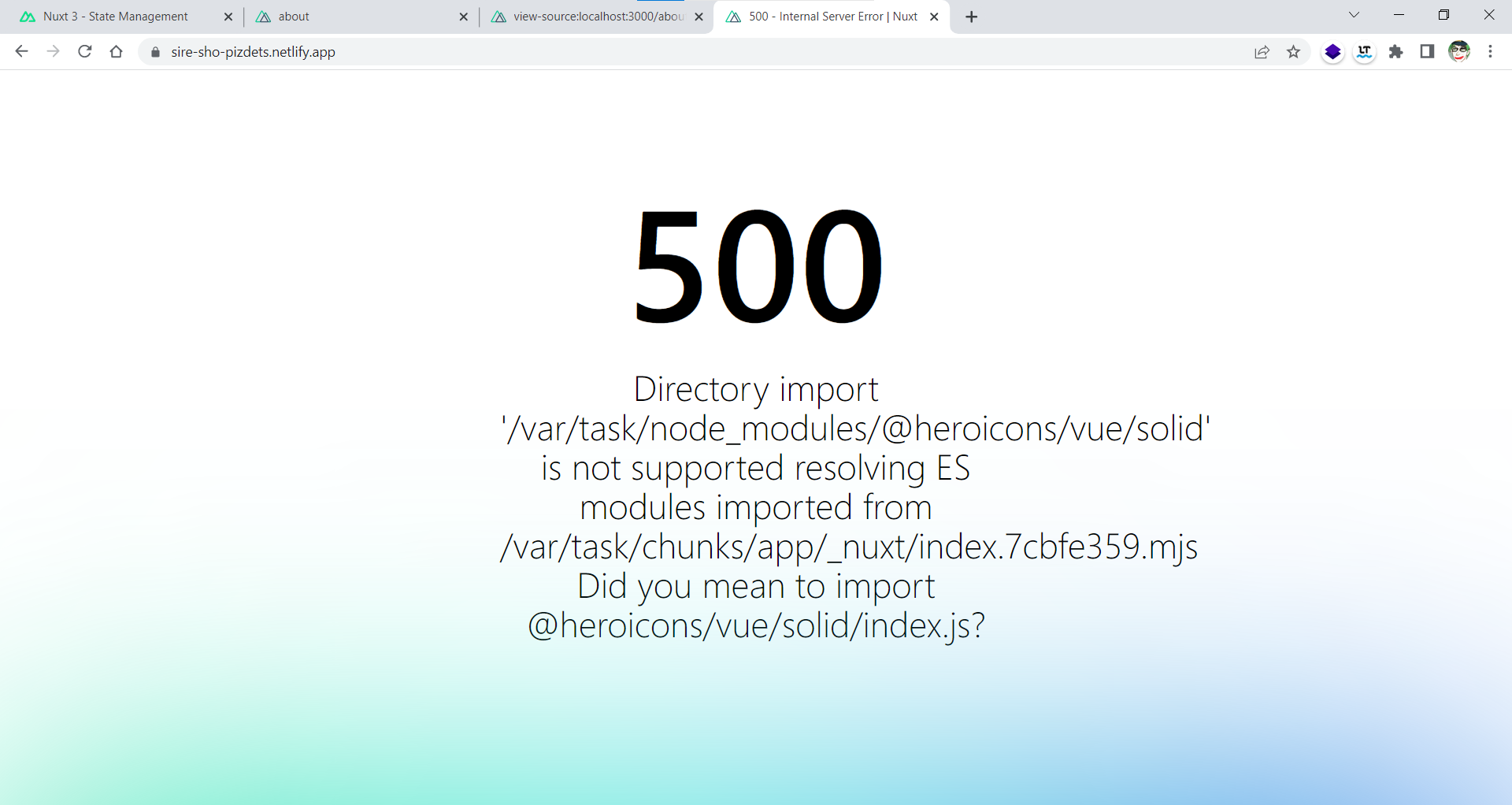Screen dimensions: 1512x805
Task: Navigate back using the back arrow
Action: [x=21, y=51]
